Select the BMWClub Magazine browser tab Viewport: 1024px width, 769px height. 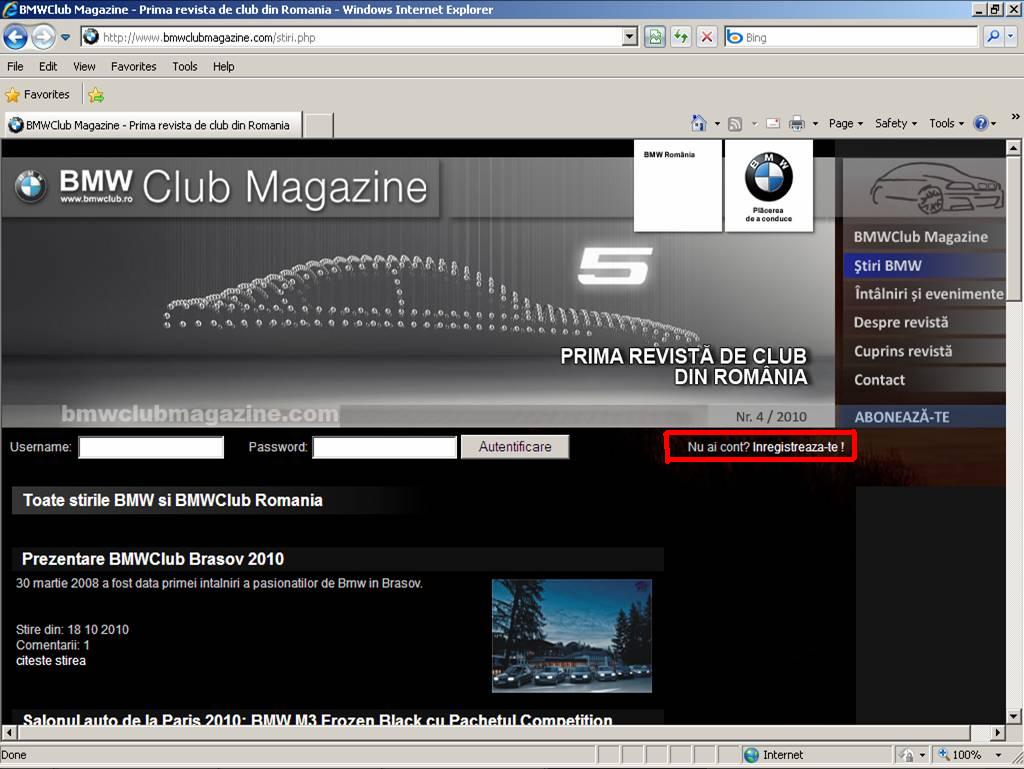click(152, 125)
